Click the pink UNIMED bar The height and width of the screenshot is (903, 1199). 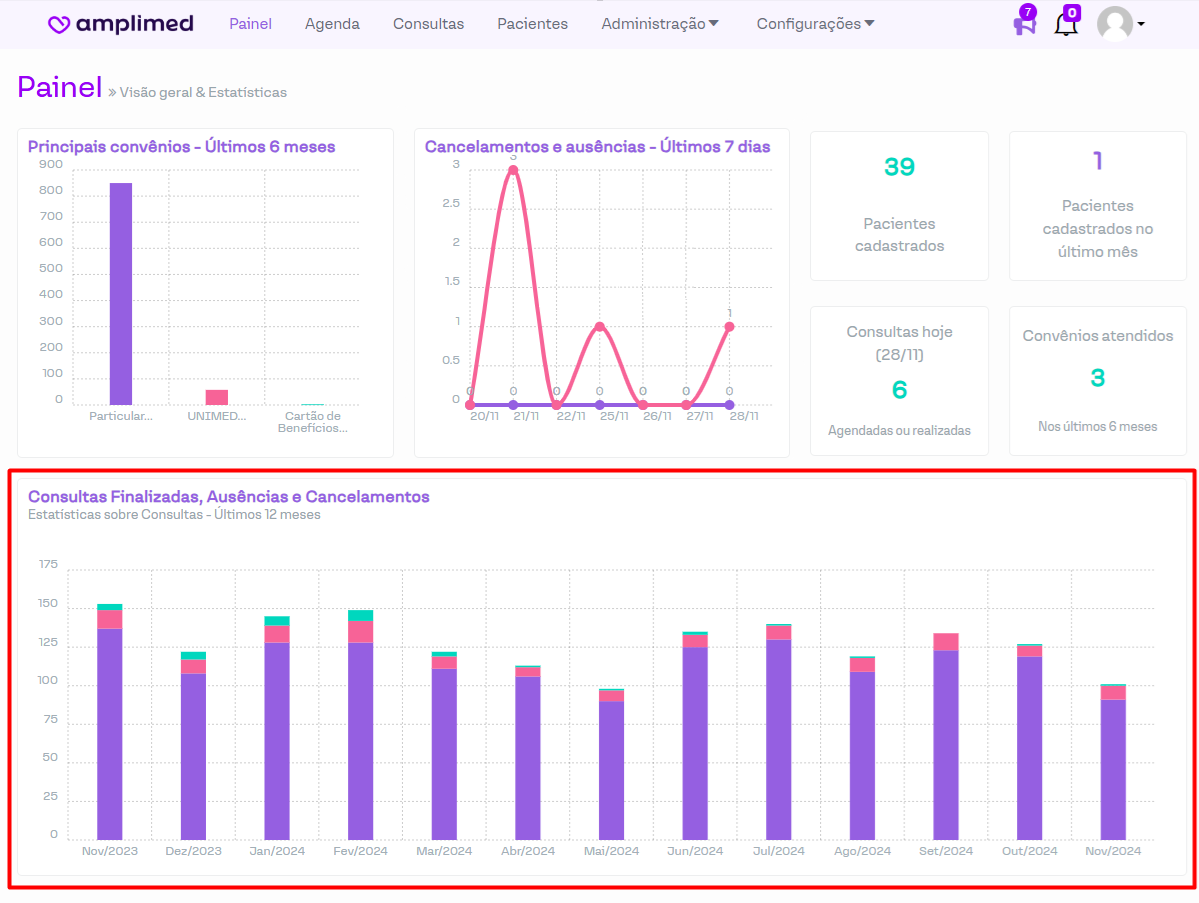[x=217, y=397]
